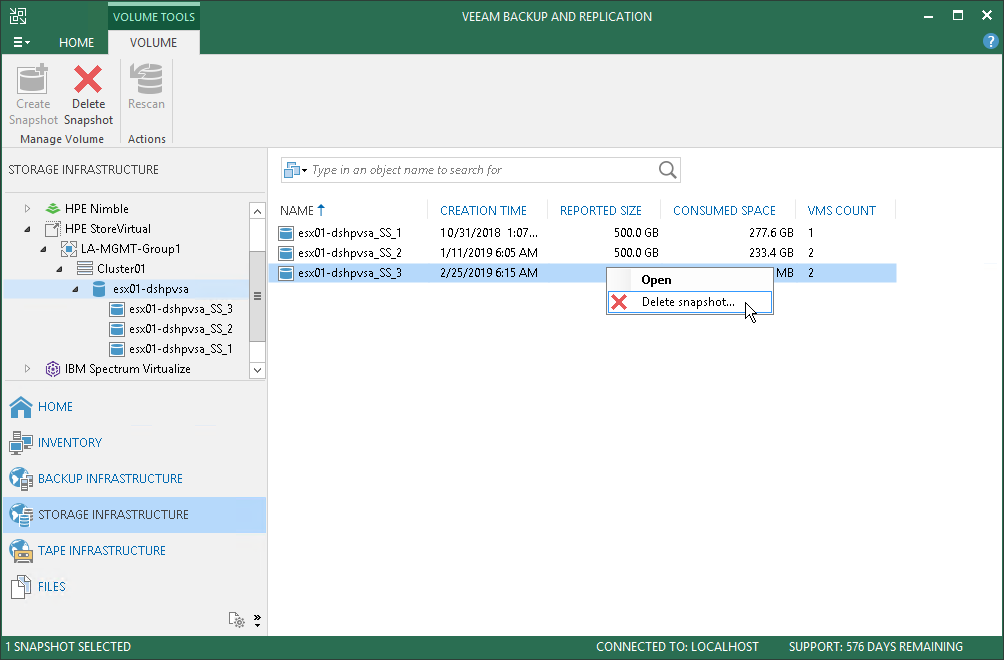This screenshot has height=660, width=1004.
Task: Click the snapshot icon in SS_2 row
Action: pos(286,253)
